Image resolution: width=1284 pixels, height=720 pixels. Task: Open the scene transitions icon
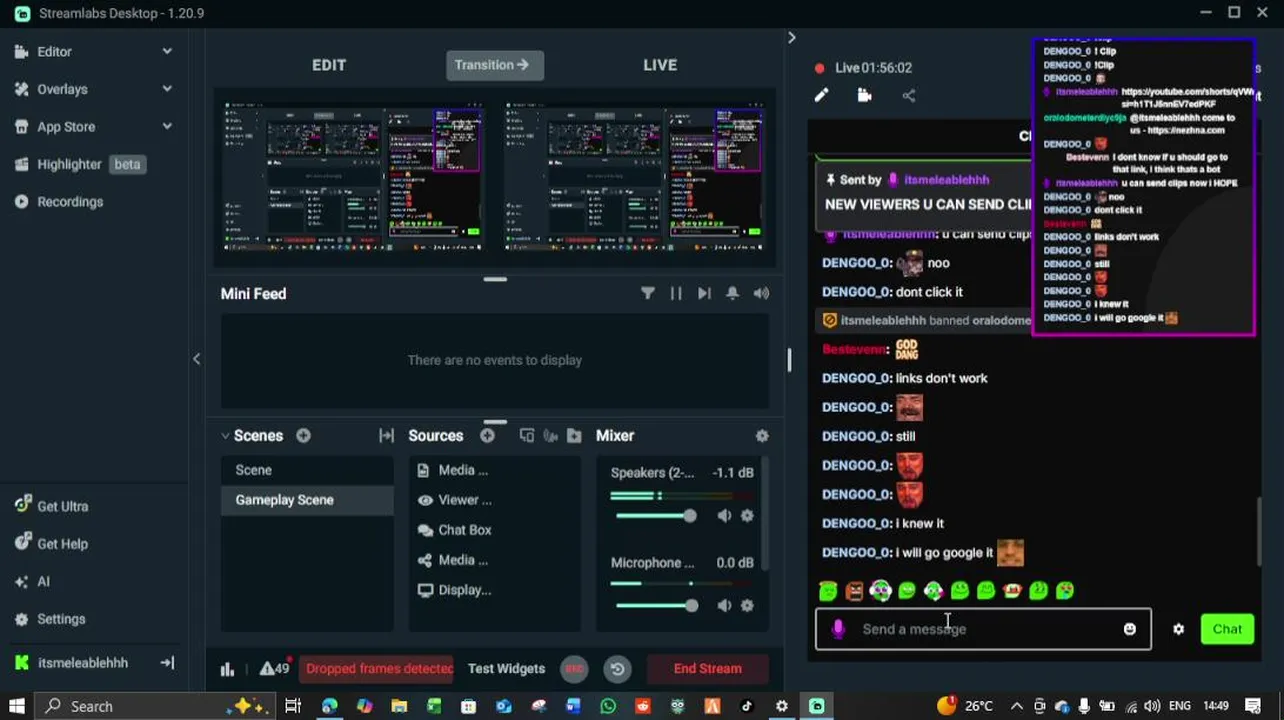click(x=386, y=436)
